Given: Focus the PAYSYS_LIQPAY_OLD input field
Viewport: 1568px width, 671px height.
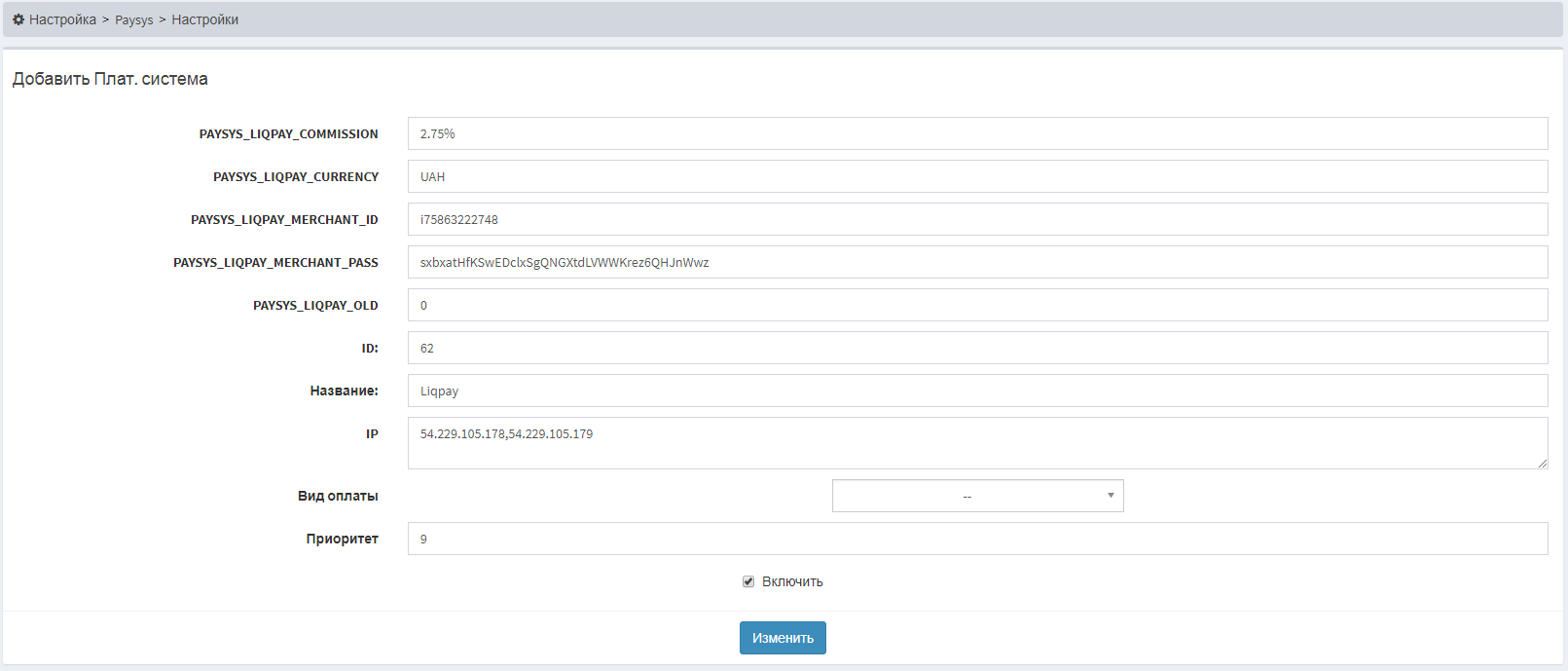Looking at the screenshot, I should tap(977, 305).
